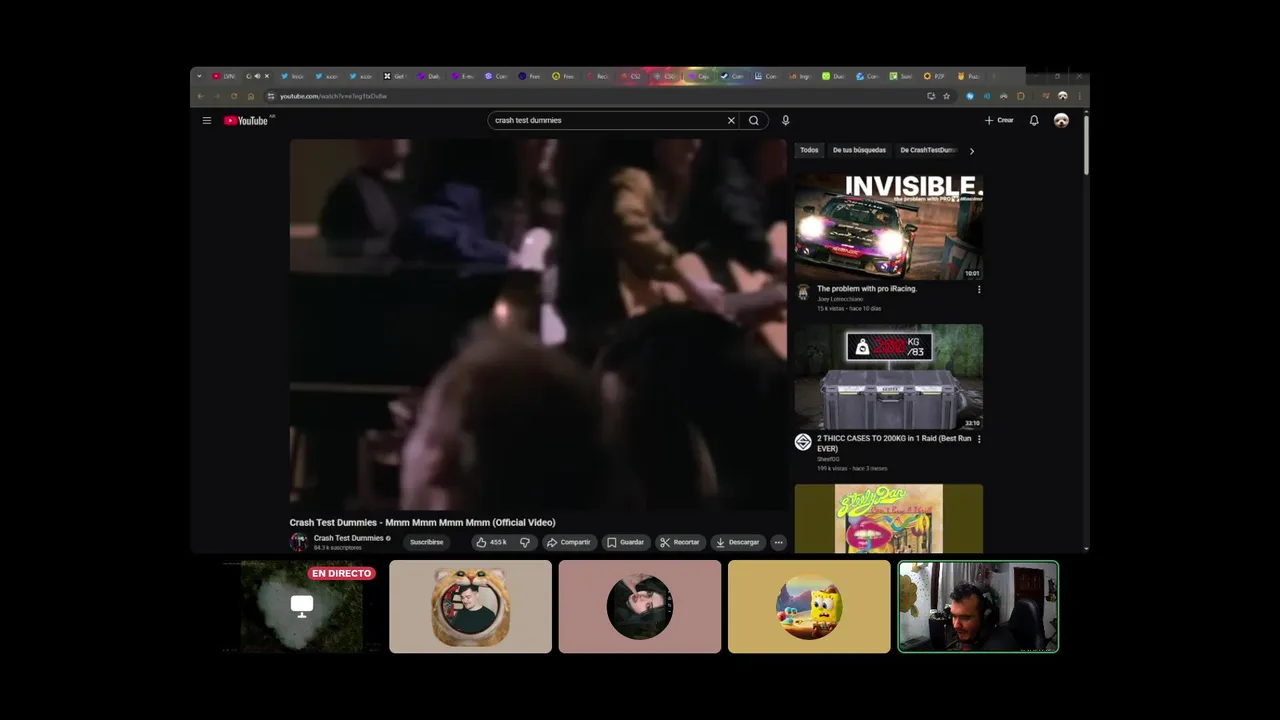
Task: Show more filter chips with the right arrow
Action: coord(971,150)
